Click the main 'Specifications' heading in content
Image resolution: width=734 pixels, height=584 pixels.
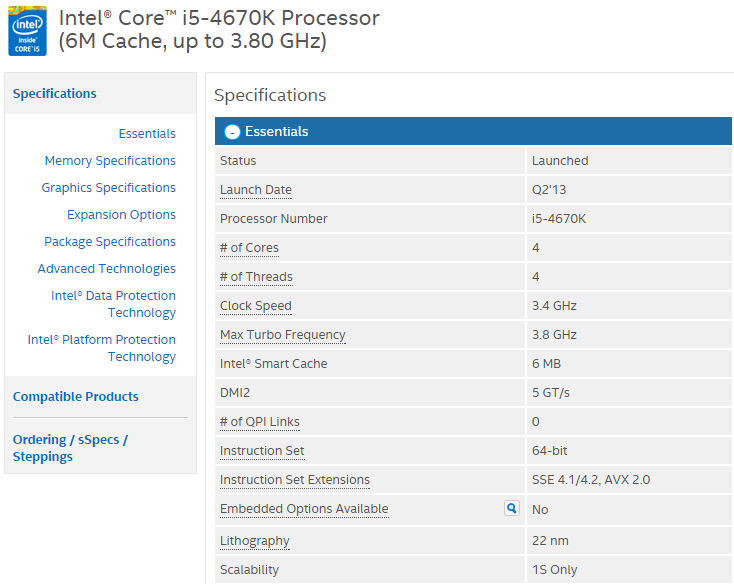pyautogui.click(x=270, y=95)
